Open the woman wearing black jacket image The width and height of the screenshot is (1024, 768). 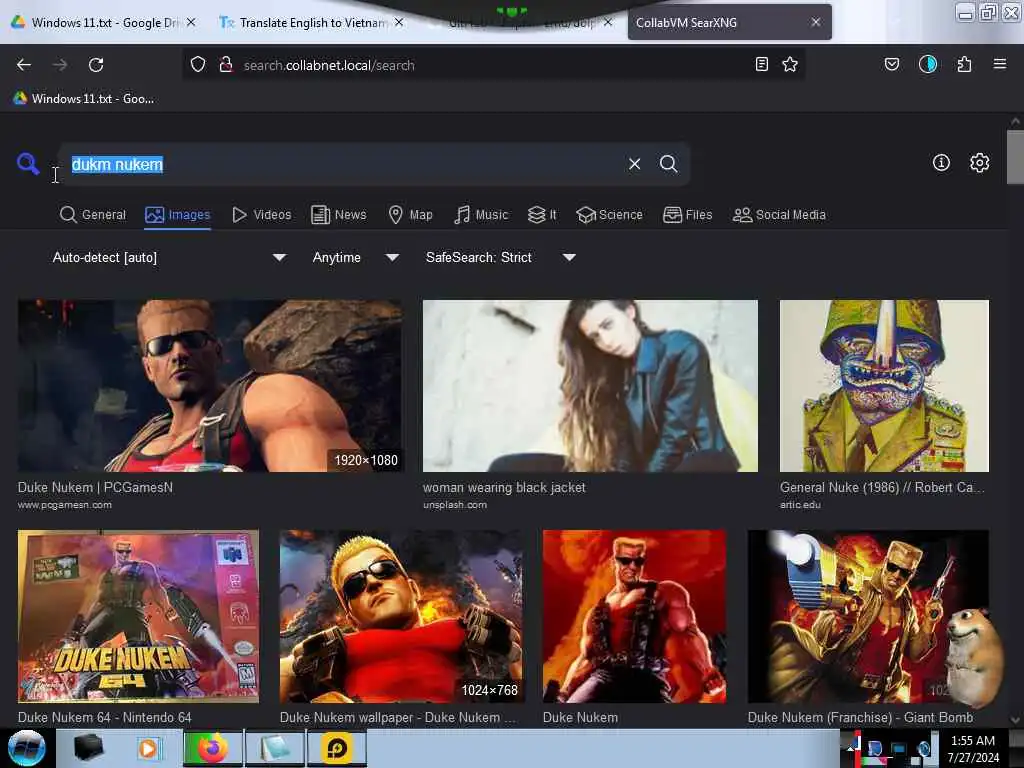tap(590, 386)
